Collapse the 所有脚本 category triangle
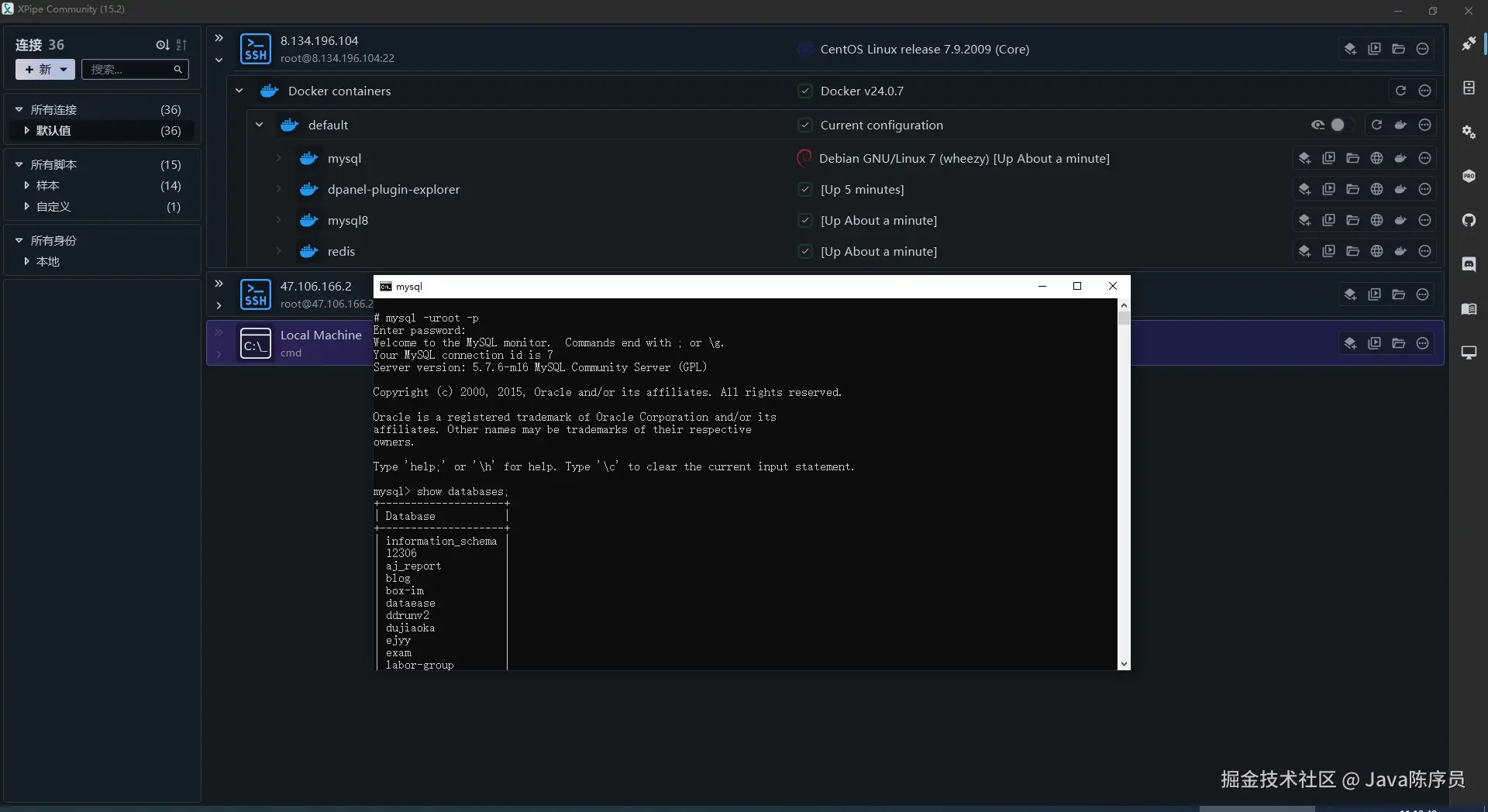This screenshot has height=812, width=1488. 19,165
